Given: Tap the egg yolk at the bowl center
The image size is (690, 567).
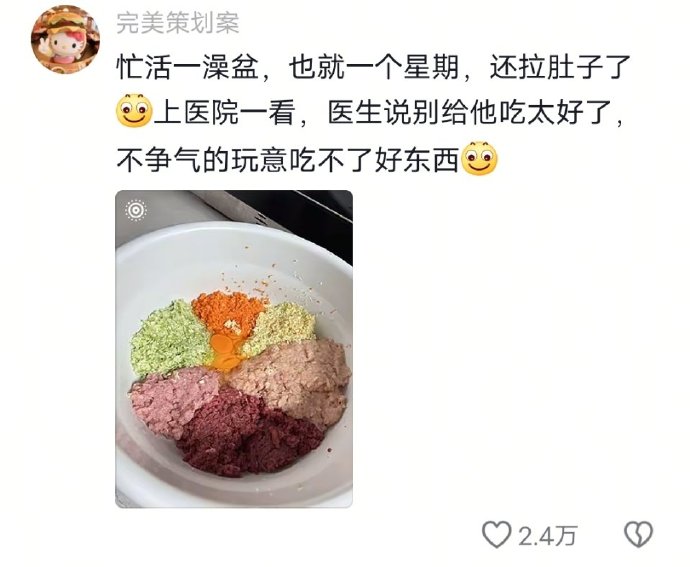Looking at the screenshot, I should (225, 352).
